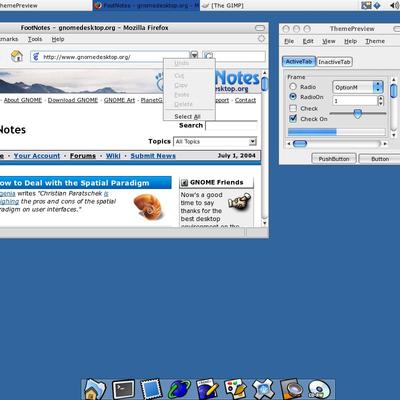The width and height of the screenshot is (400, 400).
Task: Click the FootNotes Search text field
Action: coord(231,126)
